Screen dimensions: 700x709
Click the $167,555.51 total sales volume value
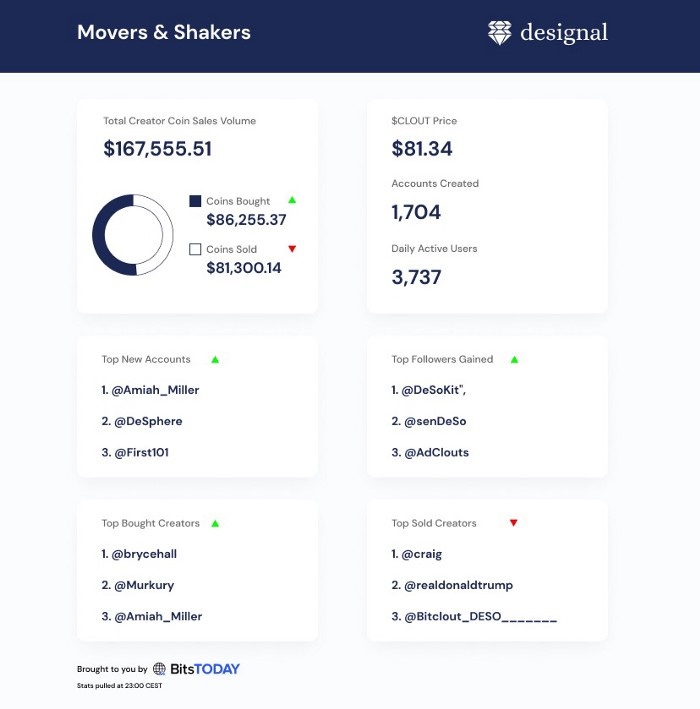(x=157, y=149)
